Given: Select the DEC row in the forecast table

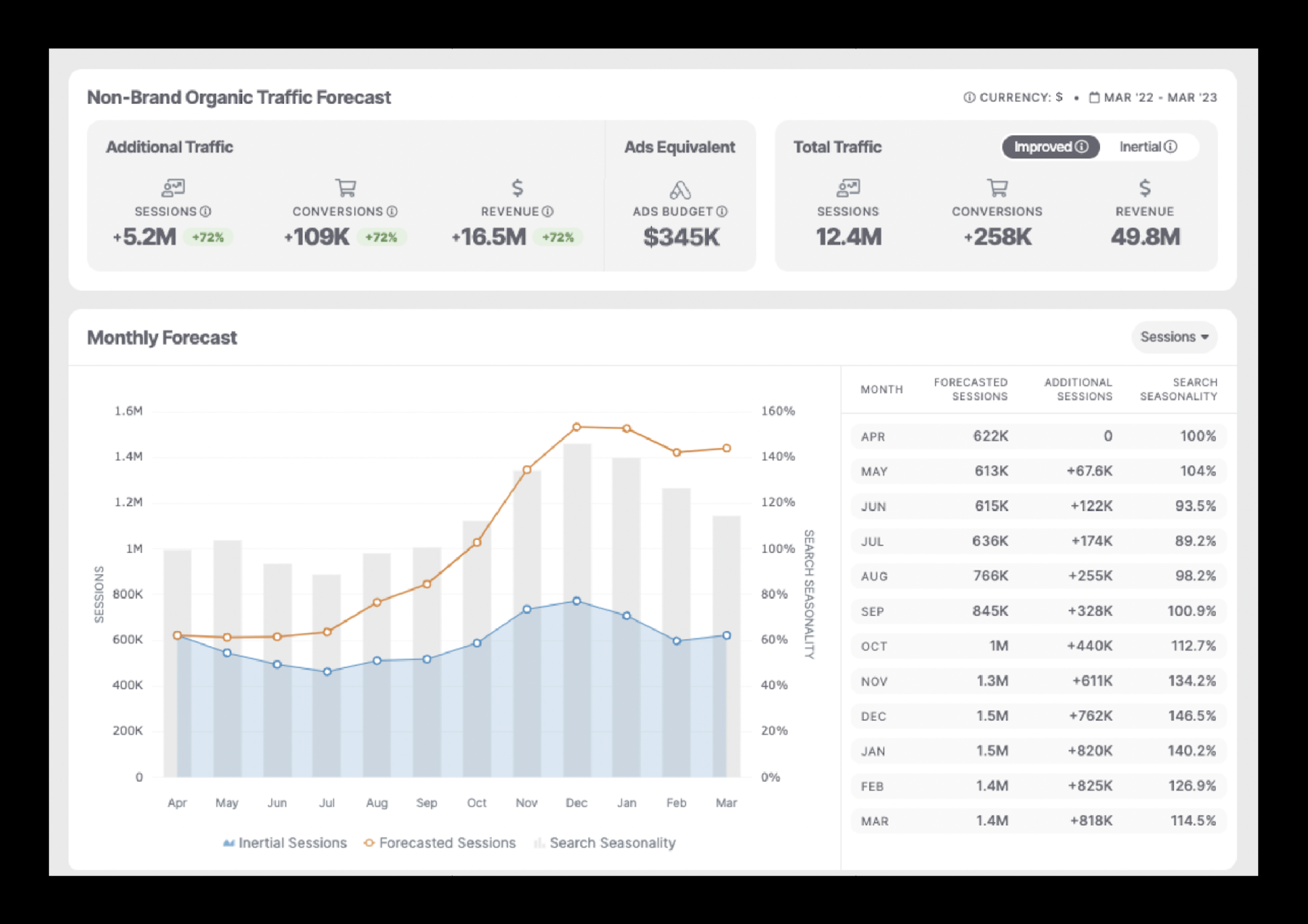Looking at the screenshot, I should 1037,716.
